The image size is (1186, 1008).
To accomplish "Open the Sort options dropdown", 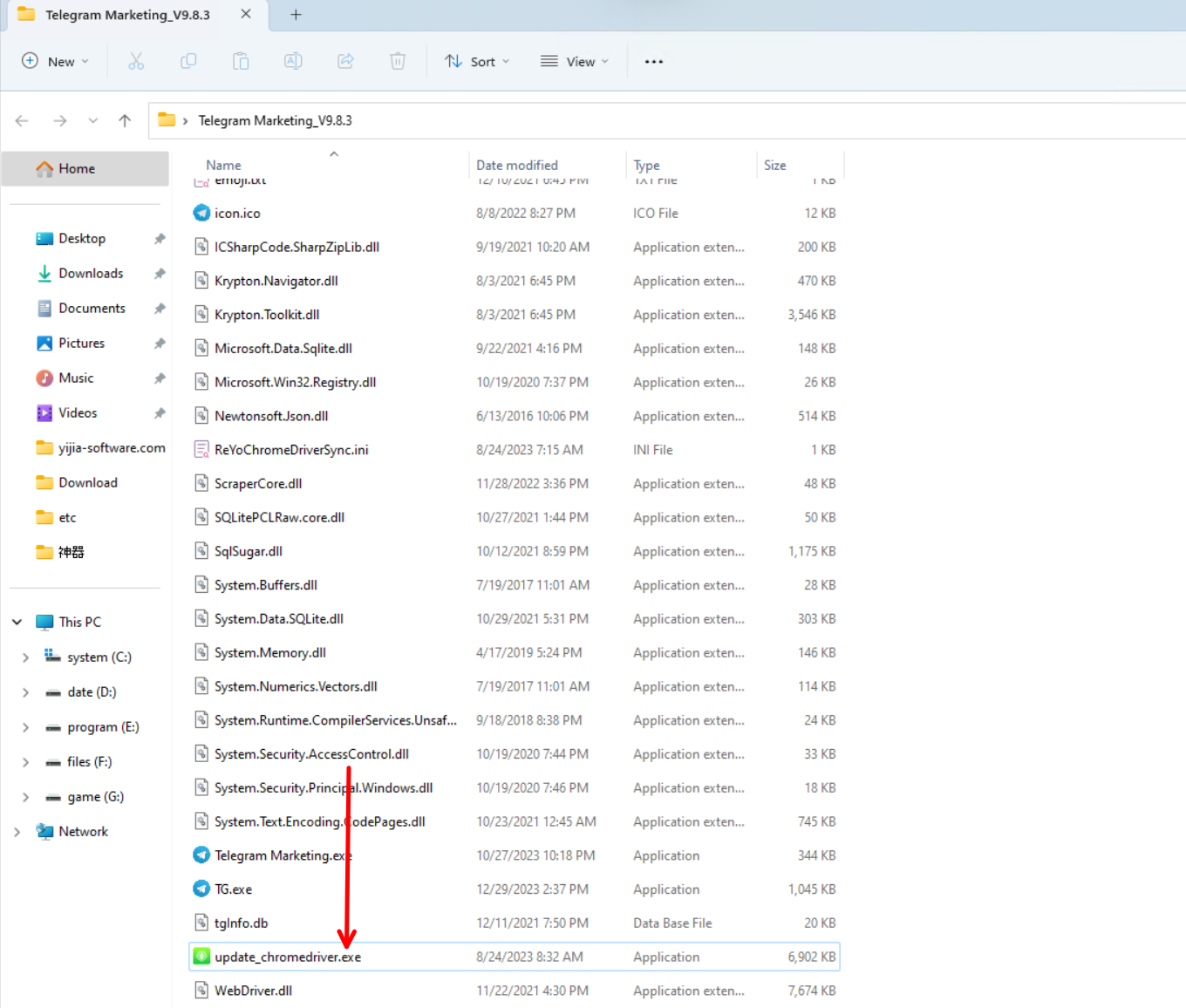I will pyautogui.click(x=477, y=61).
